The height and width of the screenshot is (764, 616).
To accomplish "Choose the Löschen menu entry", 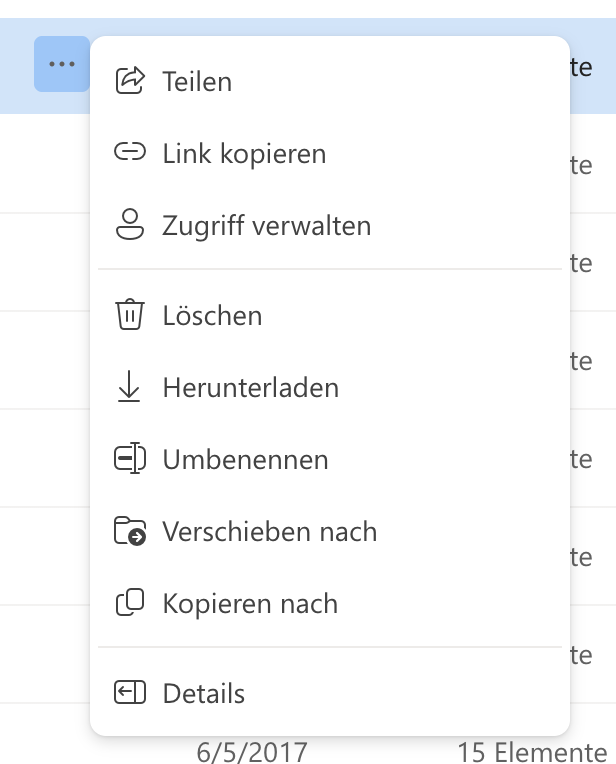I will (x=212, y=316).
